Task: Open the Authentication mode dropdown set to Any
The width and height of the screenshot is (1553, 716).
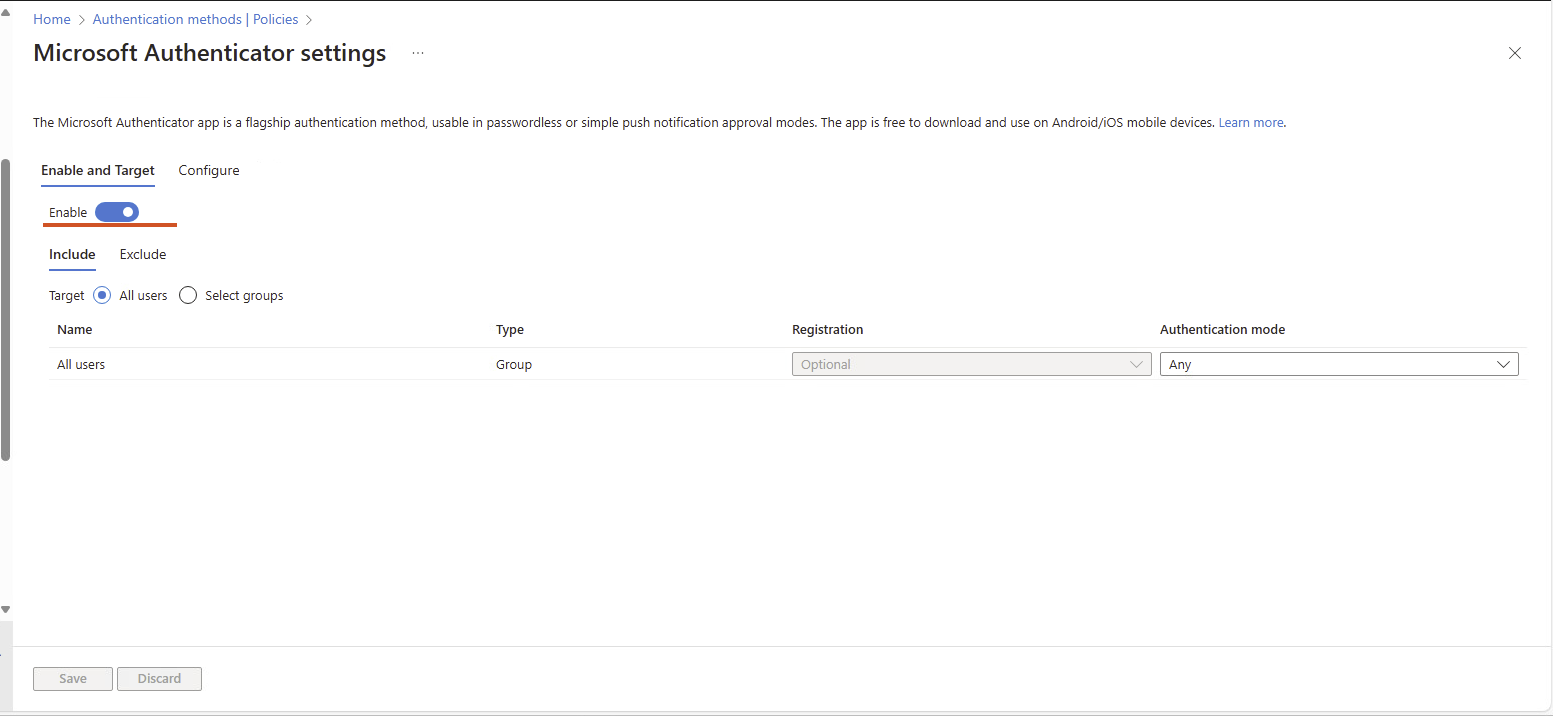Action: (x=1339, y=364)
